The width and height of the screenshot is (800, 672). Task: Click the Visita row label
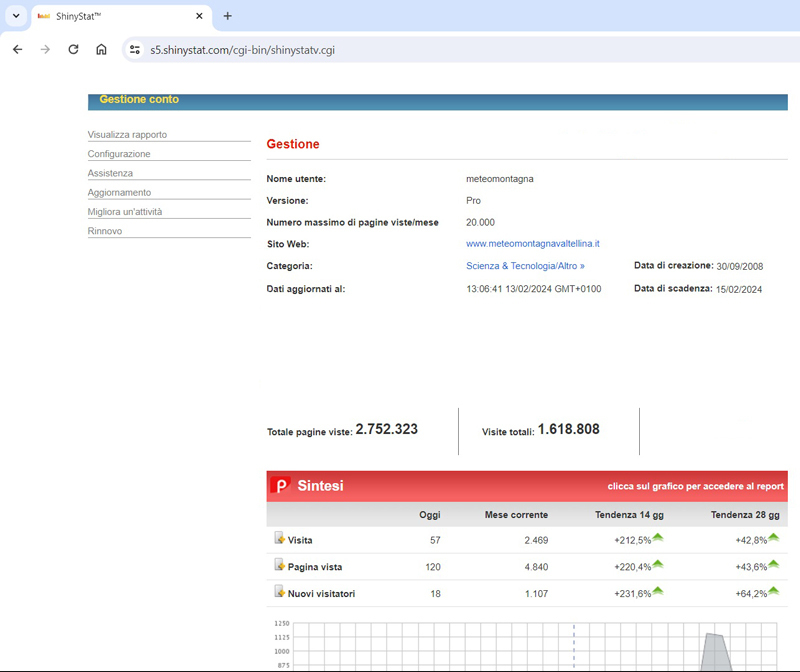pyautogui.click(x=300, y=540)
